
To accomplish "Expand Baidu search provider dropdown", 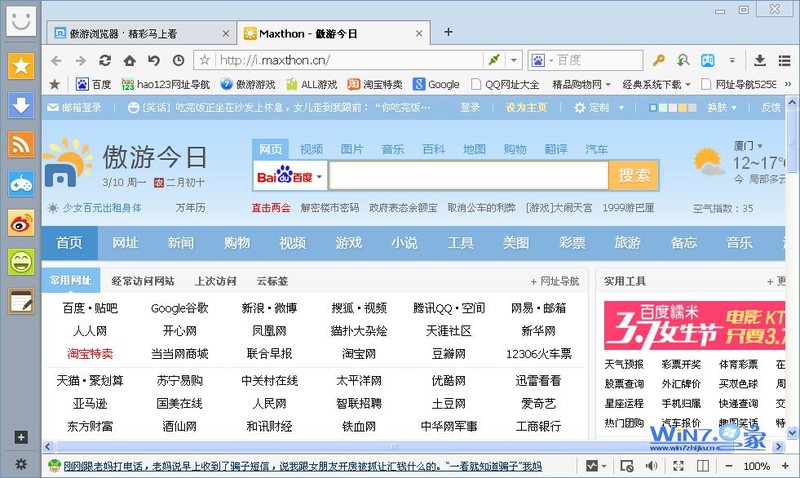I will 319,177.
